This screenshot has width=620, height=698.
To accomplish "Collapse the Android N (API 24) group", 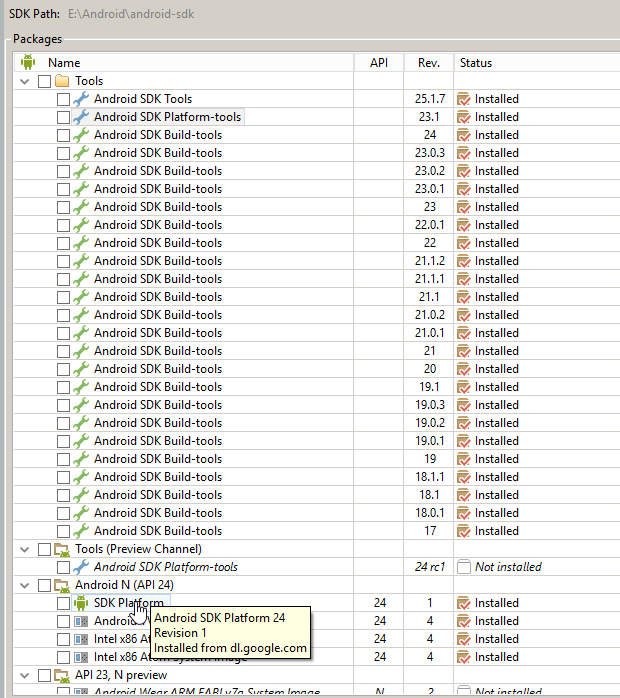I will 25,585.
